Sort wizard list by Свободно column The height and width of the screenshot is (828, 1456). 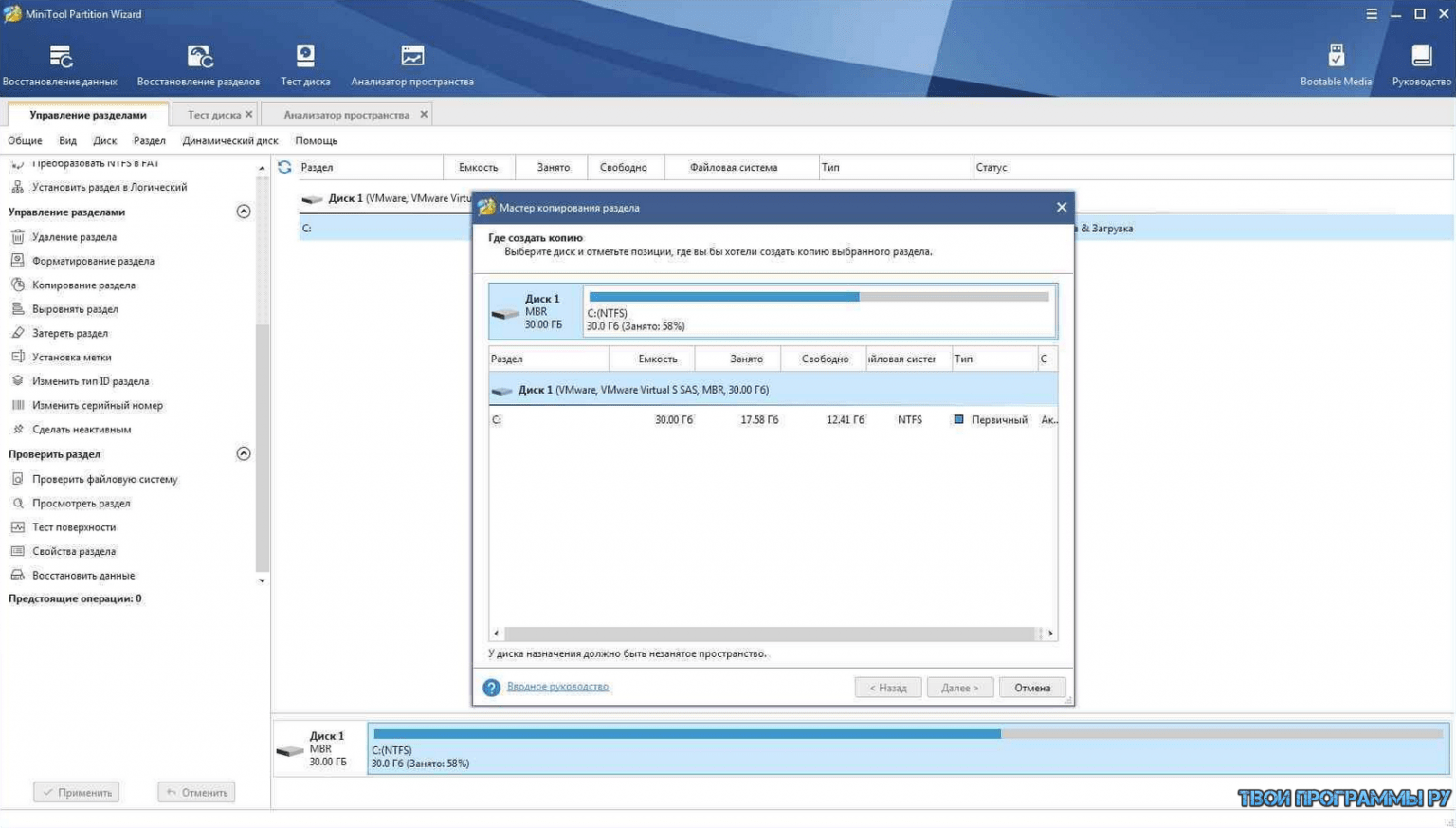point(824,359)
